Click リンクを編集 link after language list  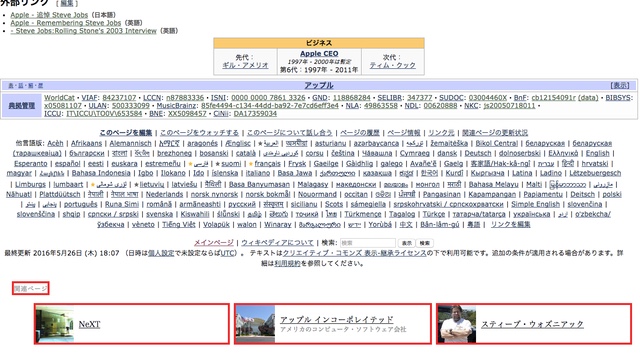(510, 224)
